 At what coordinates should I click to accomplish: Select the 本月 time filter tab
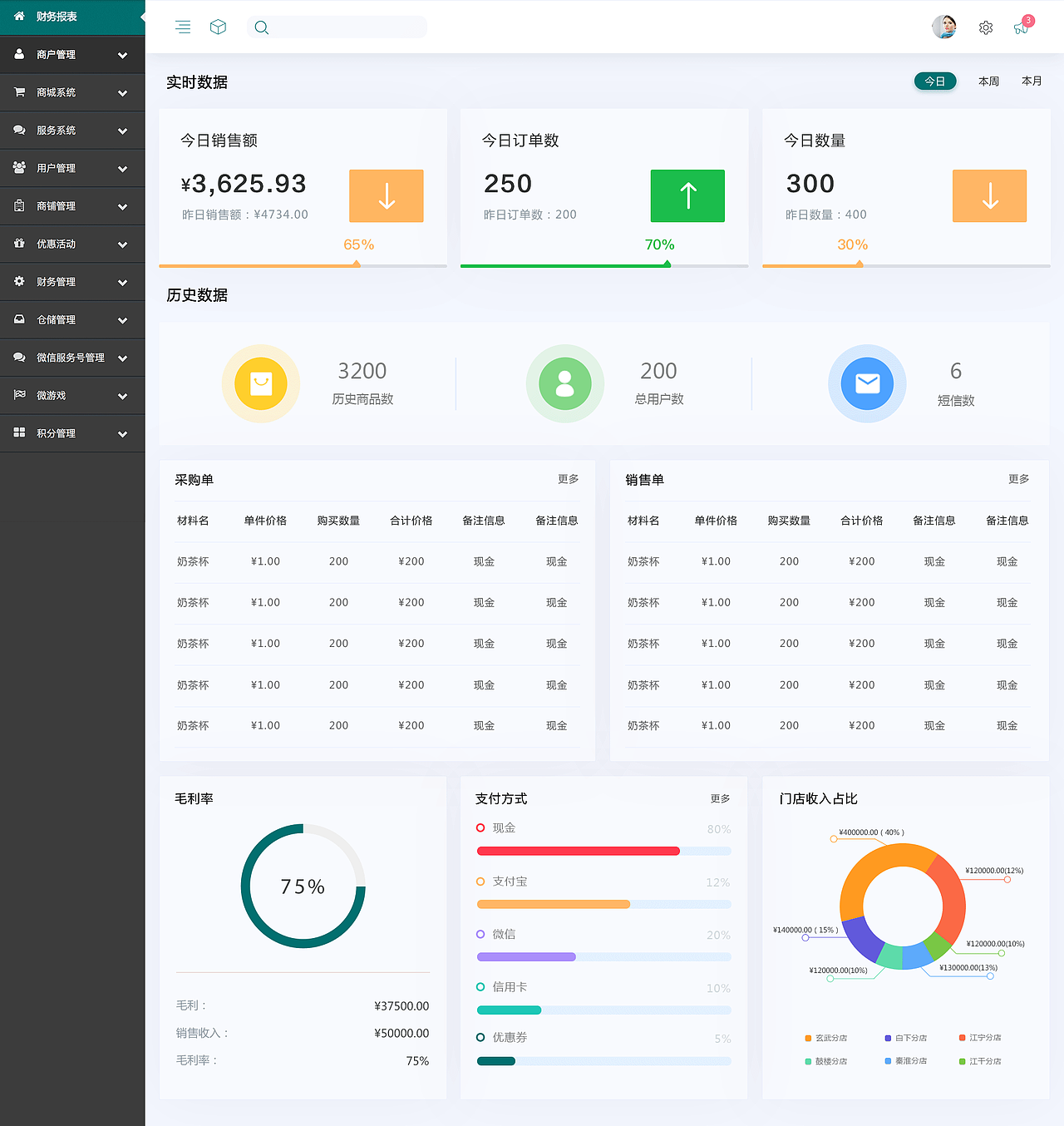tap(1031, 81)
